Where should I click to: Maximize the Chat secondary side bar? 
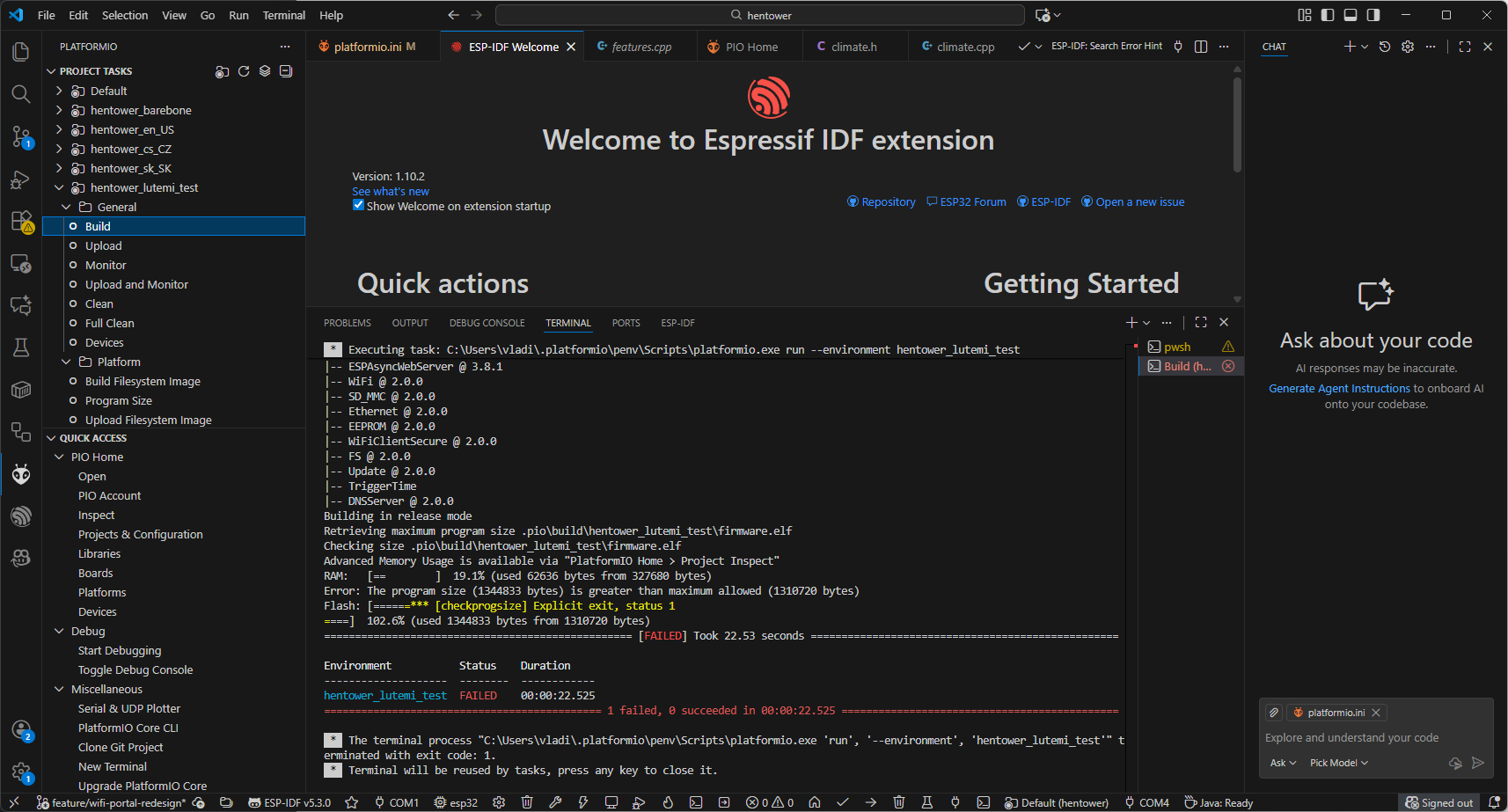[1465, 47]
